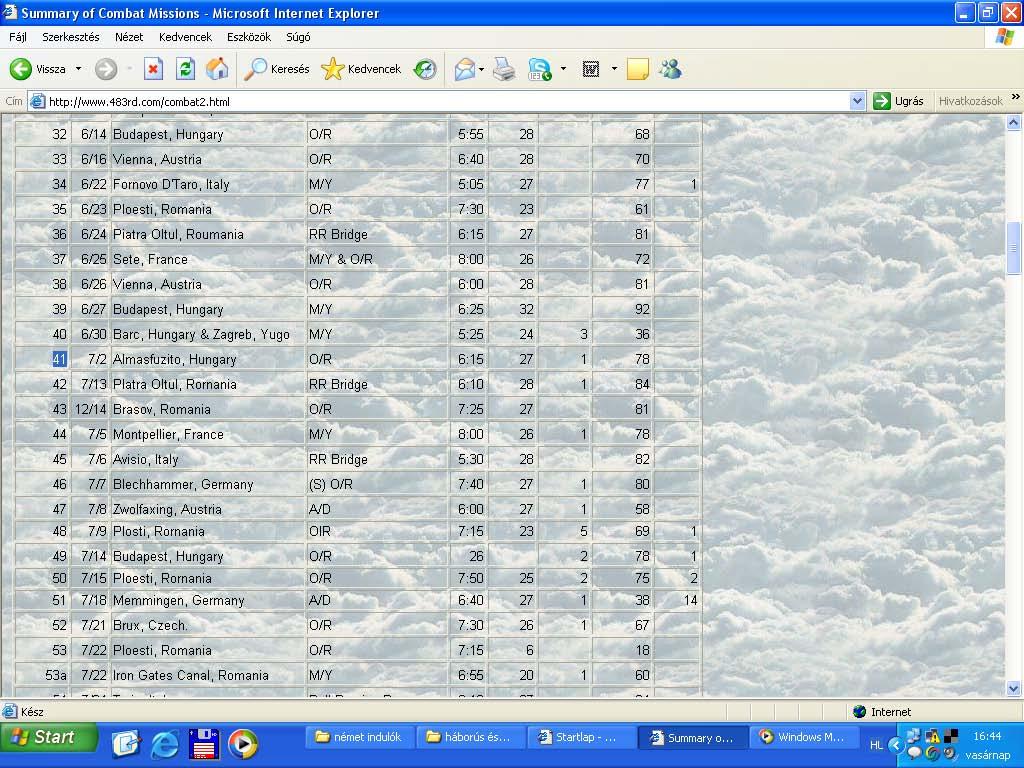Stop page loading with red X icon
Screen dimensions: 1024x768
pos(153,69)
